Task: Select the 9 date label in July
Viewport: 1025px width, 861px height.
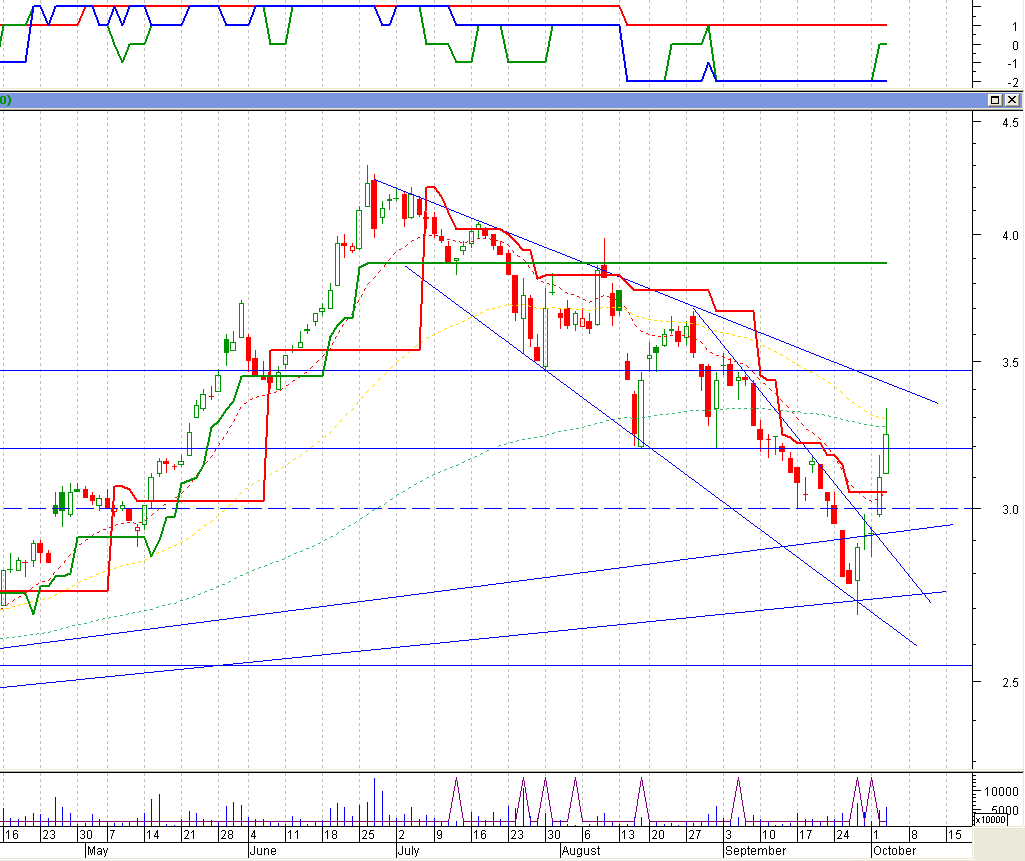Action: pyautogui.click(x=440, y=835)
